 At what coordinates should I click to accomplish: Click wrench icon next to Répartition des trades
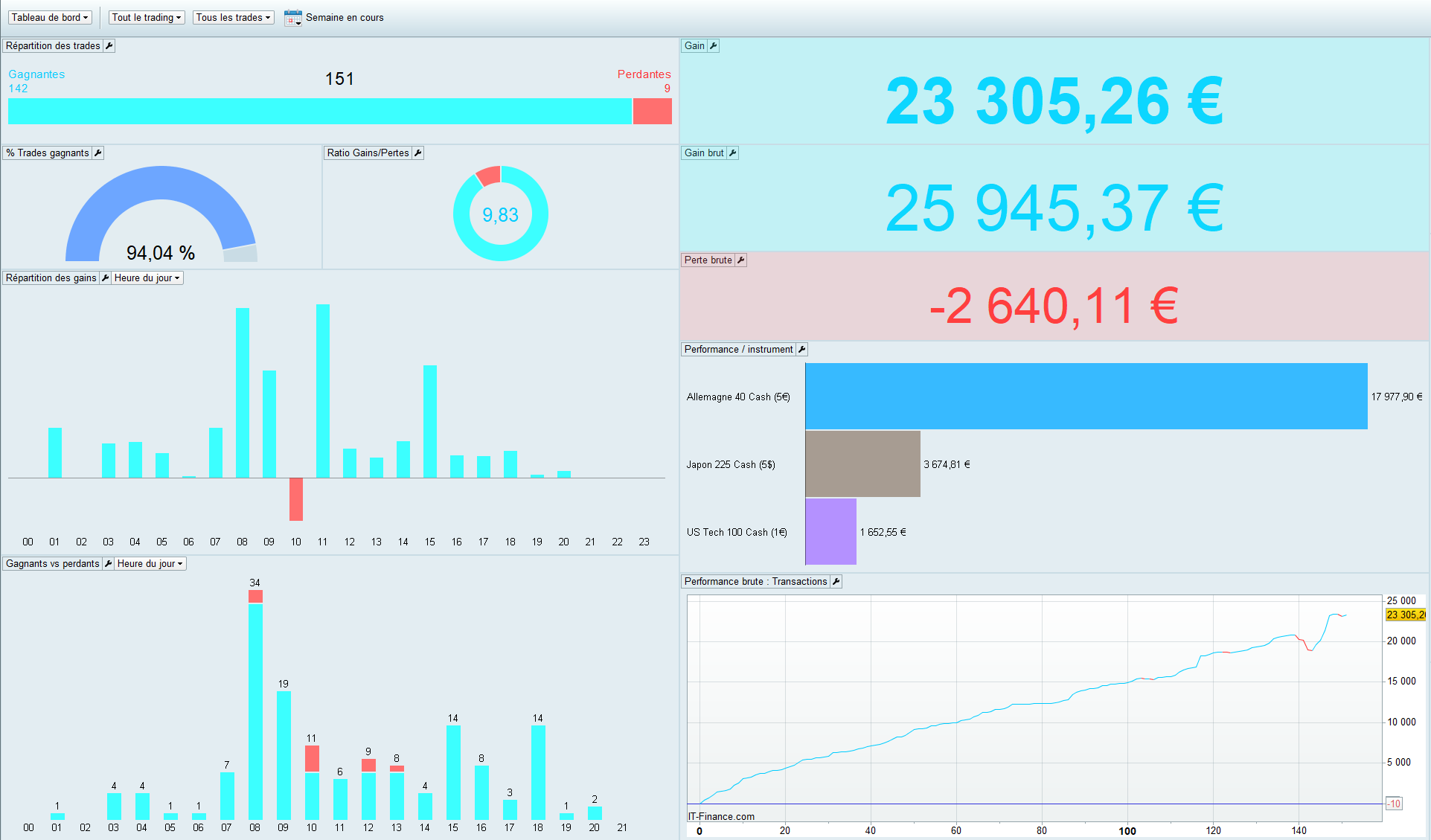tap(109, 46)
